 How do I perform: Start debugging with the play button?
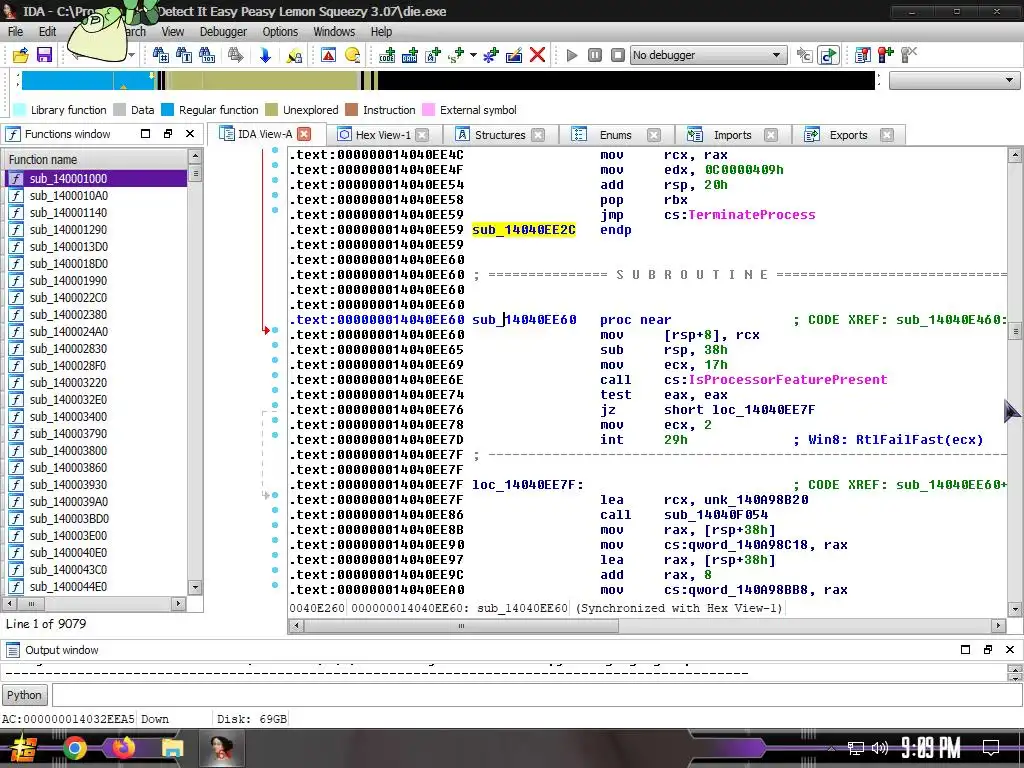(571, 56)
